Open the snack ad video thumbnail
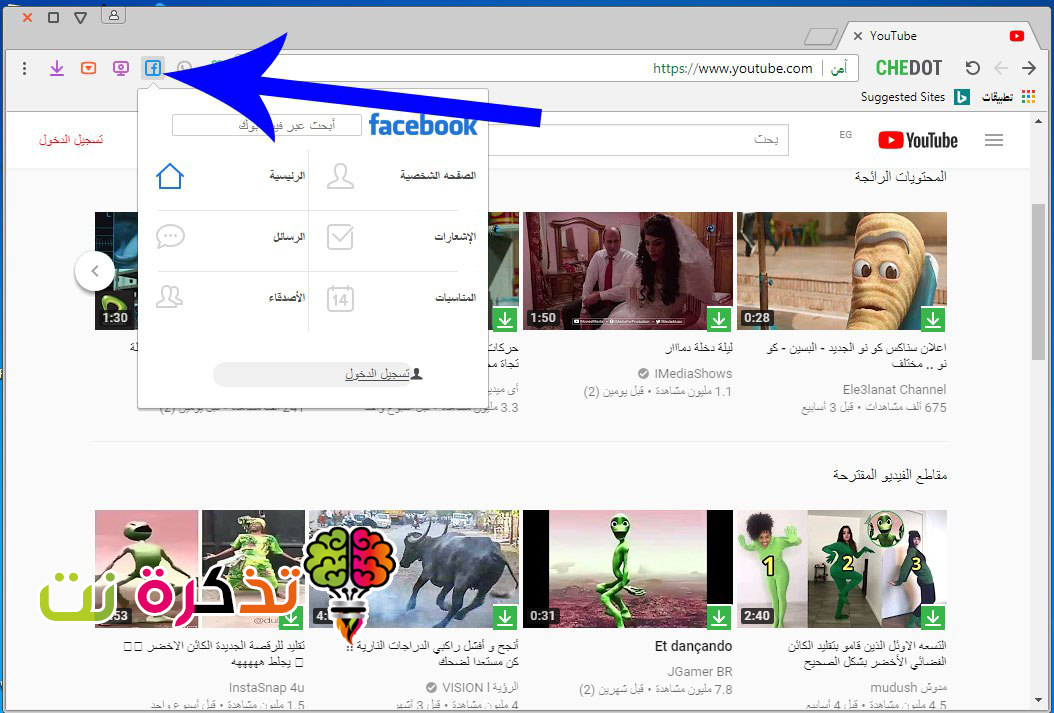Screen dimensions: 1054x713 pyautogui.click(x=842, y=271)
